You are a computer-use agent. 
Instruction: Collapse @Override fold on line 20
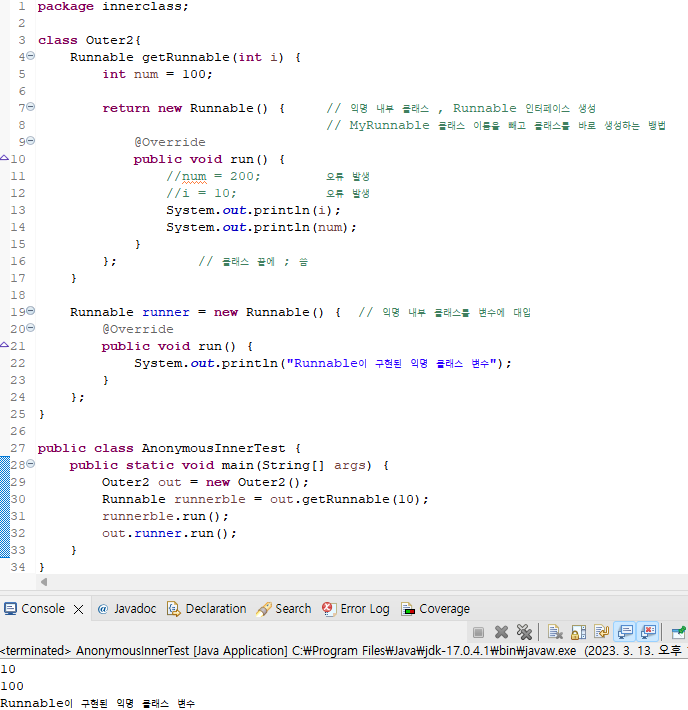(x=30, y=328)
